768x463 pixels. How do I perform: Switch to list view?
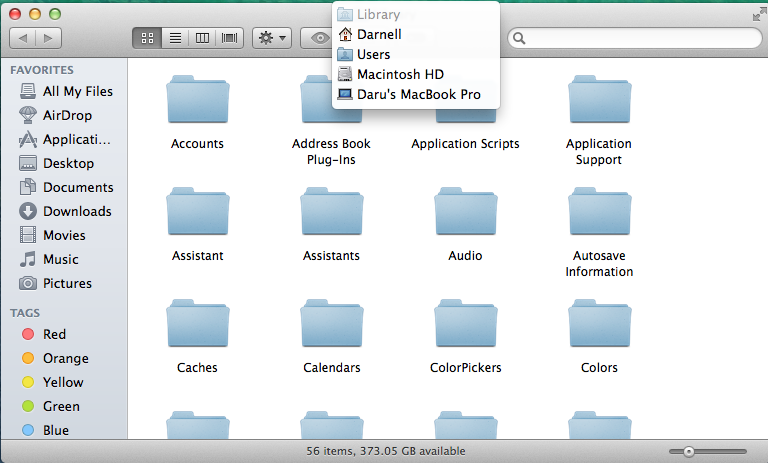click(175, 38)
